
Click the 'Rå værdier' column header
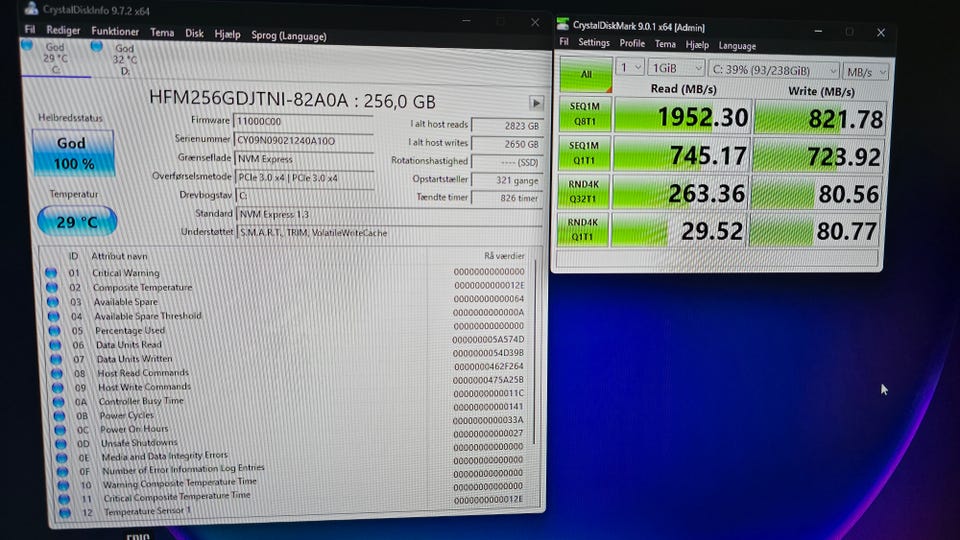504,256
